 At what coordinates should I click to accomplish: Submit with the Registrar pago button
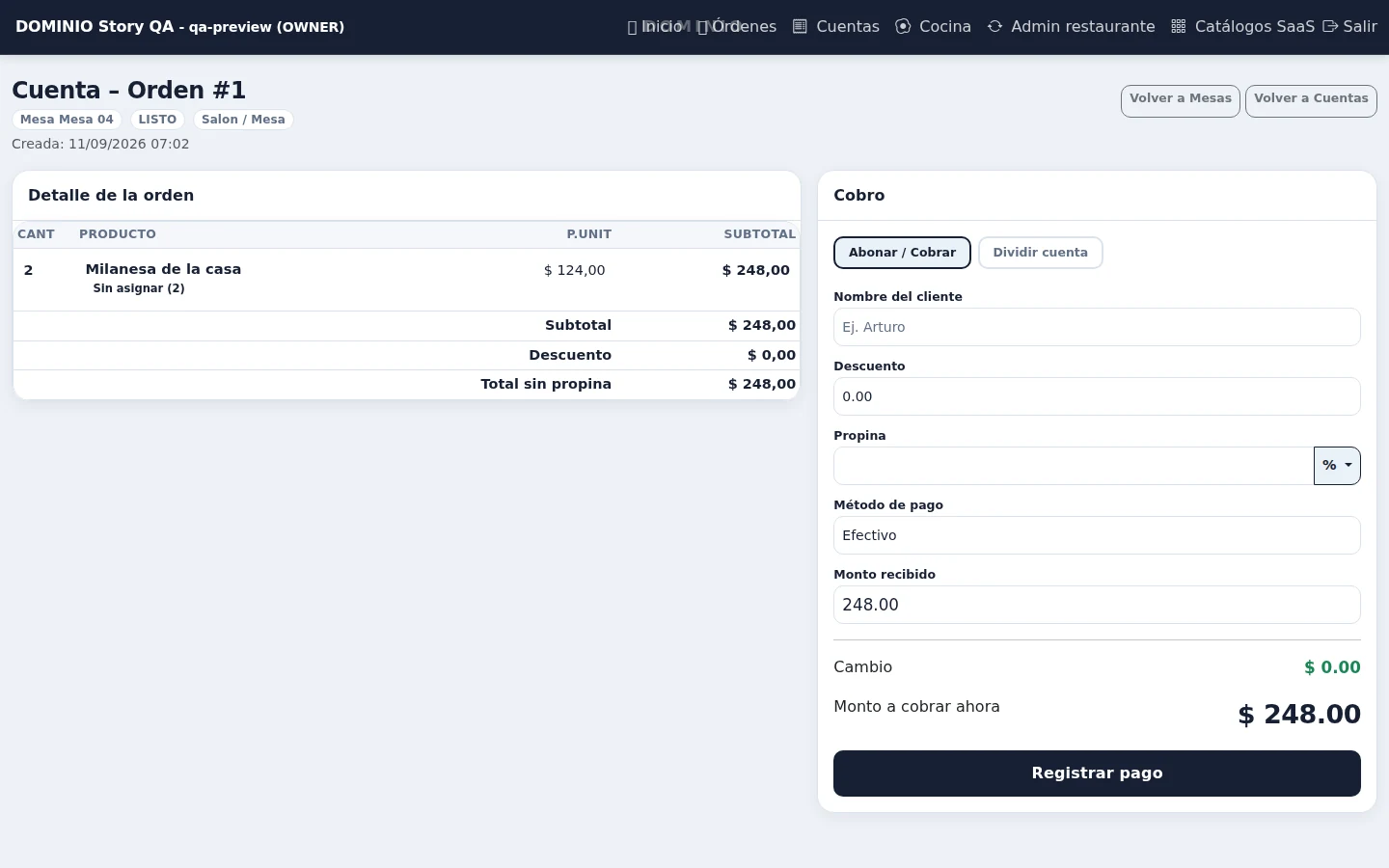tap(1097, 773)
